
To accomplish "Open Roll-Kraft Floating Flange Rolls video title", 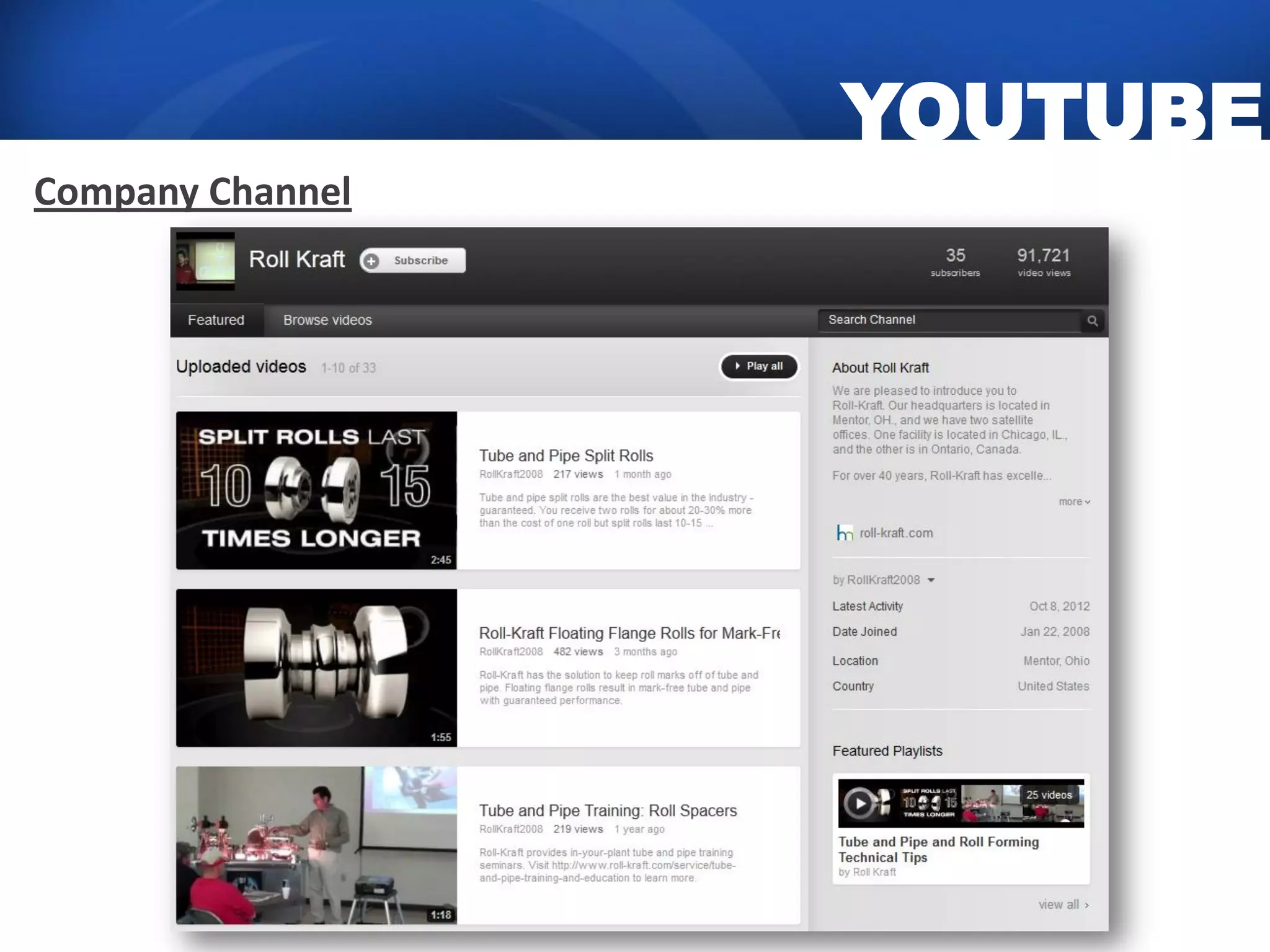I will 629,633.
